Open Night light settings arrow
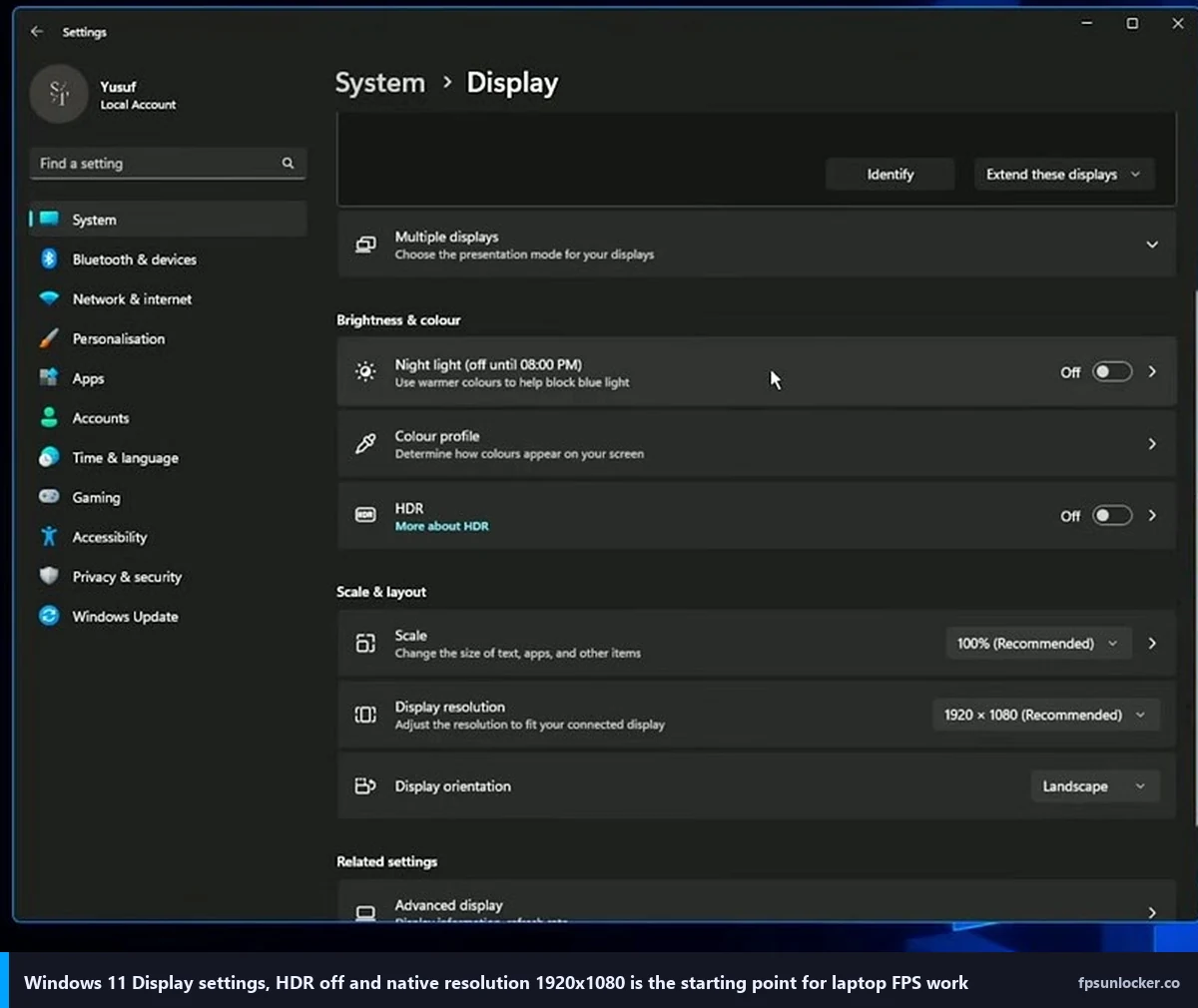Screen dimensions: 1198x1008 1152,372
